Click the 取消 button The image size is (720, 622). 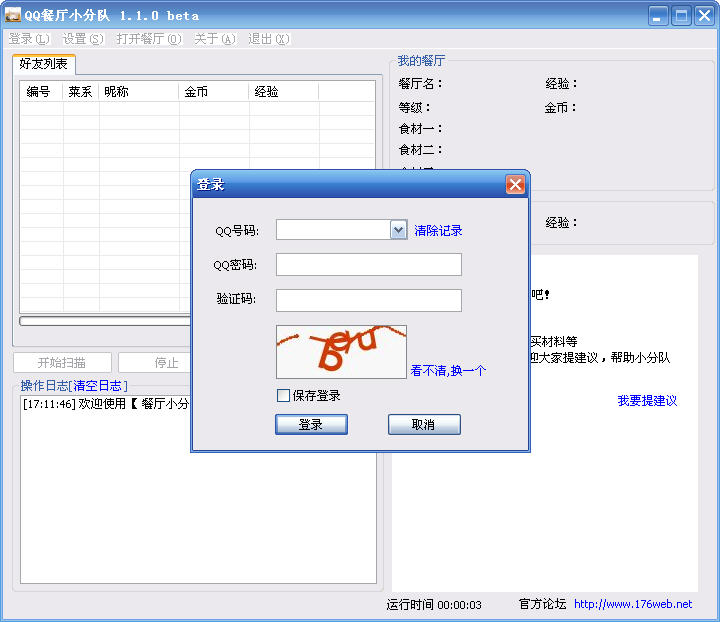pyautogui.click(x=424, y=424)
